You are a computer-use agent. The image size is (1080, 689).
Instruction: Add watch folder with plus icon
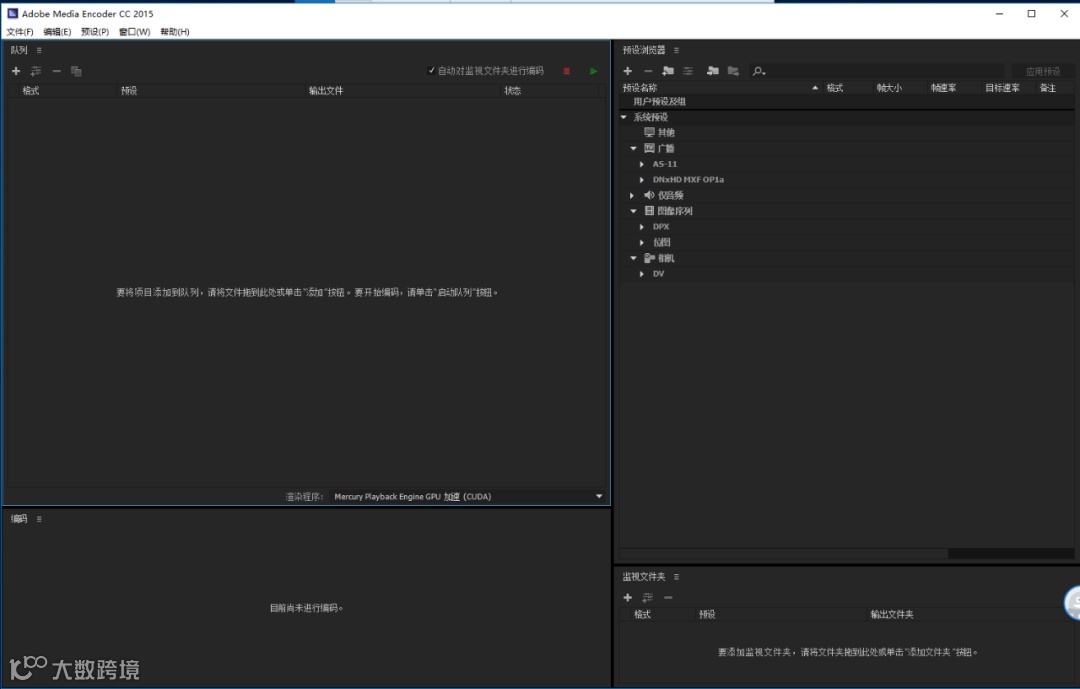pos(627,597)
